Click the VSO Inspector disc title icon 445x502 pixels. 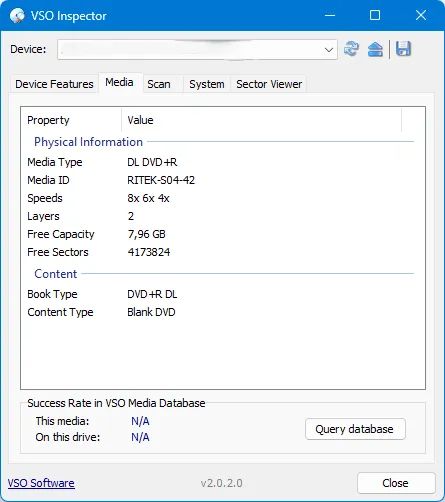click(x=17, y=15)
